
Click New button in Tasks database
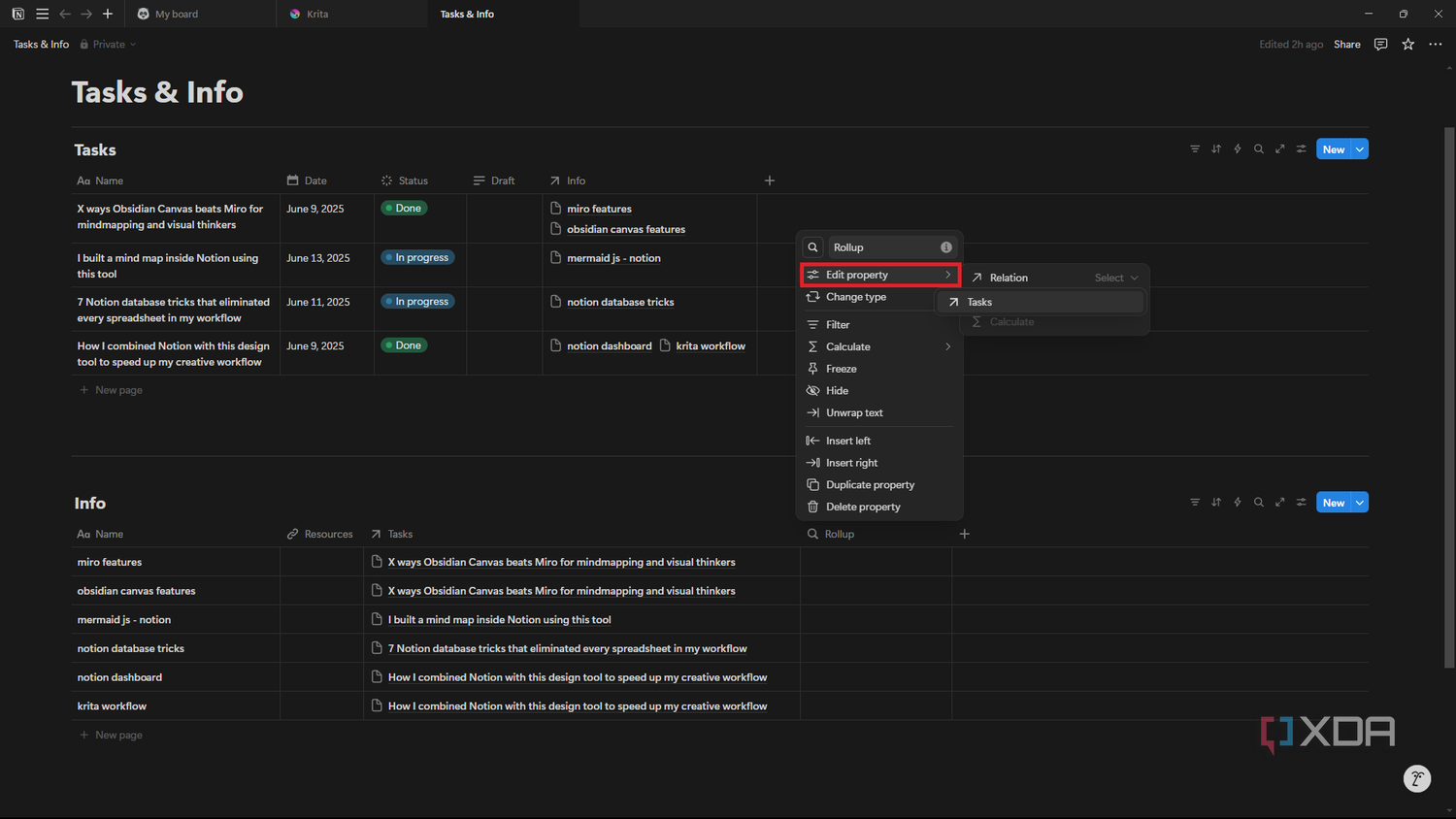(1334, 149)
